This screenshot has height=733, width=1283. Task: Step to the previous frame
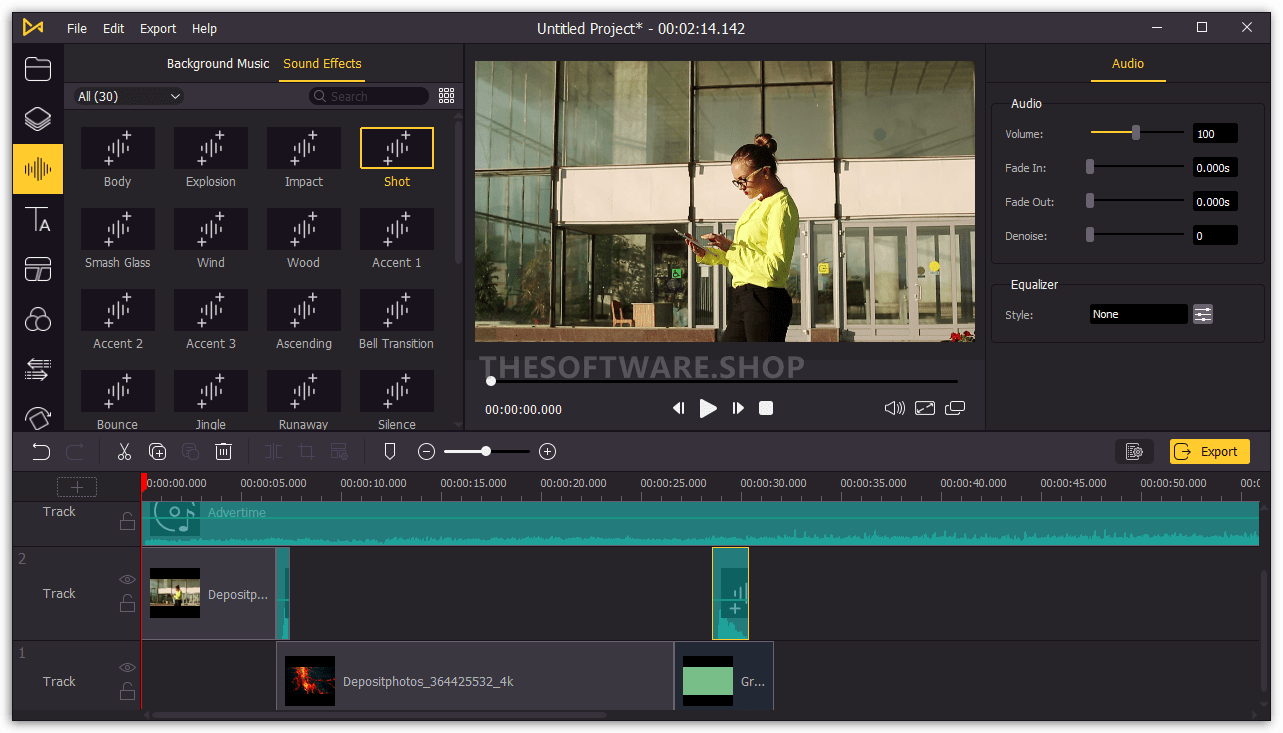(679, 408)
